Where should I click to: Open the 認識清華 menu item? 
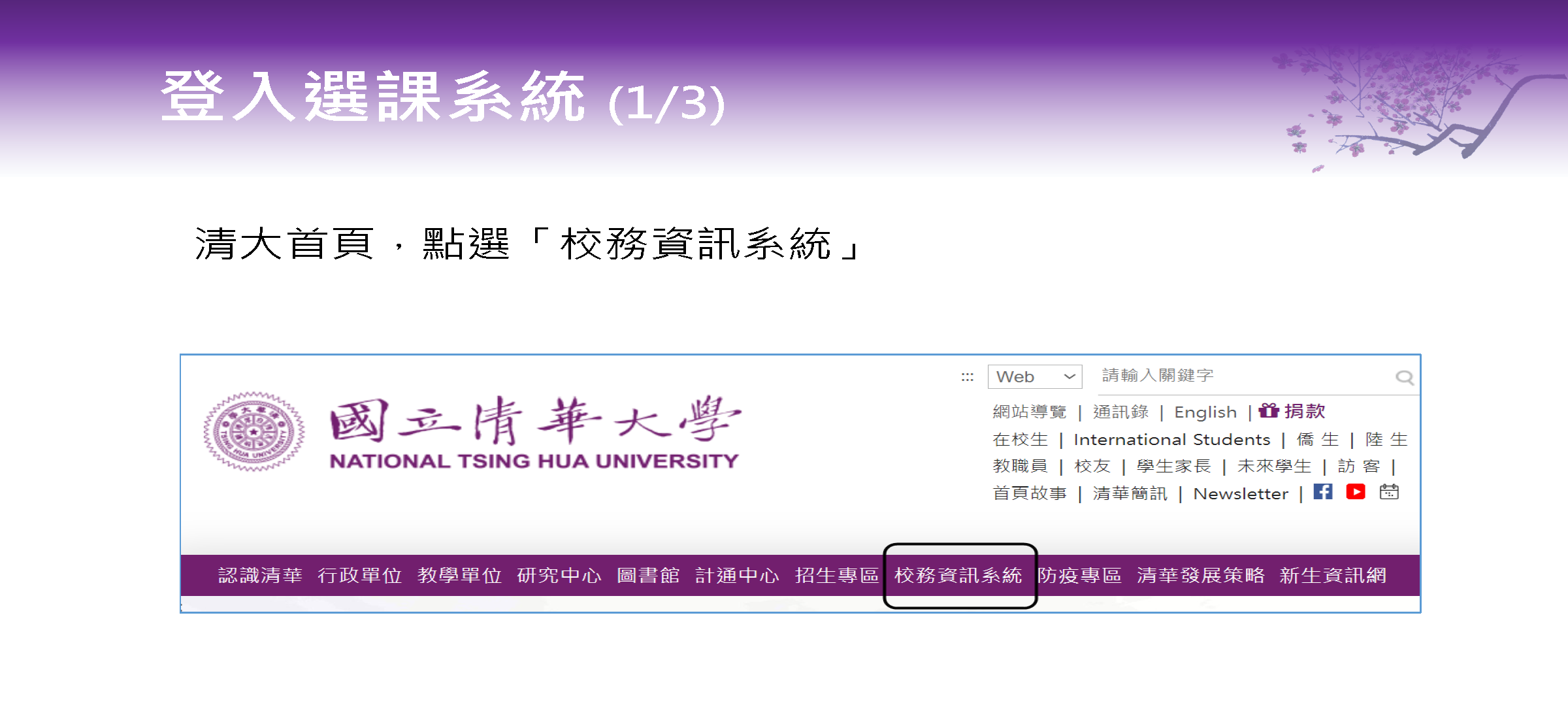click(260, 575)
